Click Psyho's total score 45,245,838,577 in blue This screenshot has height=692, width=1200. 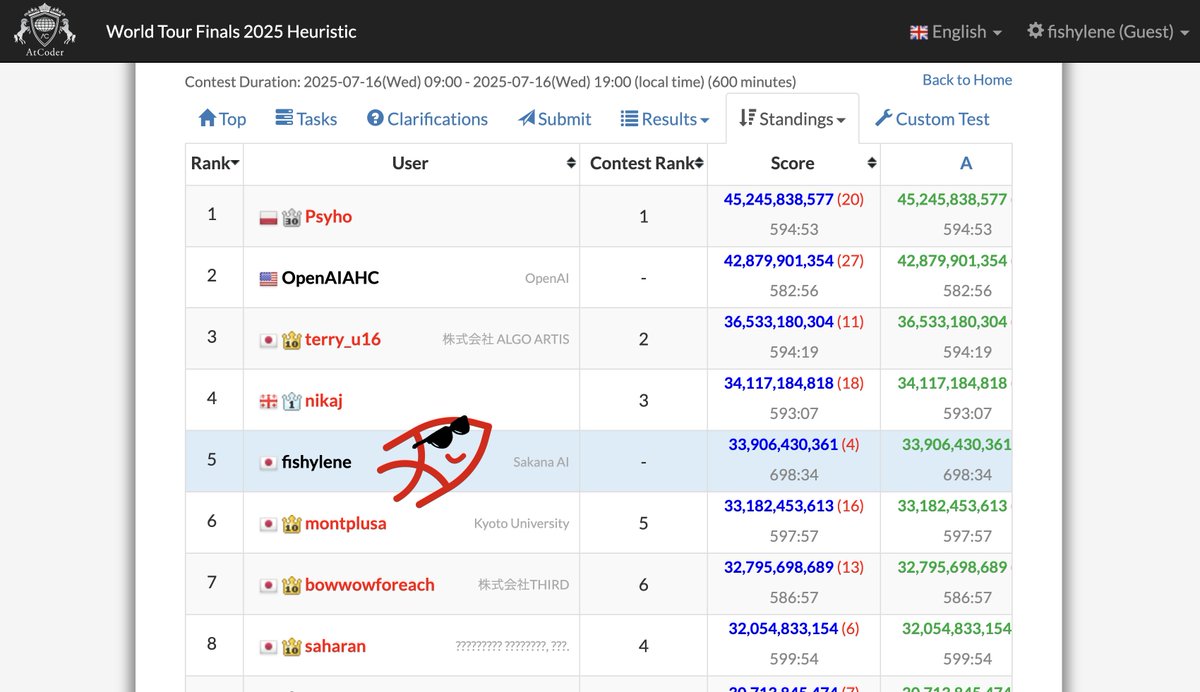coord(778,200)
